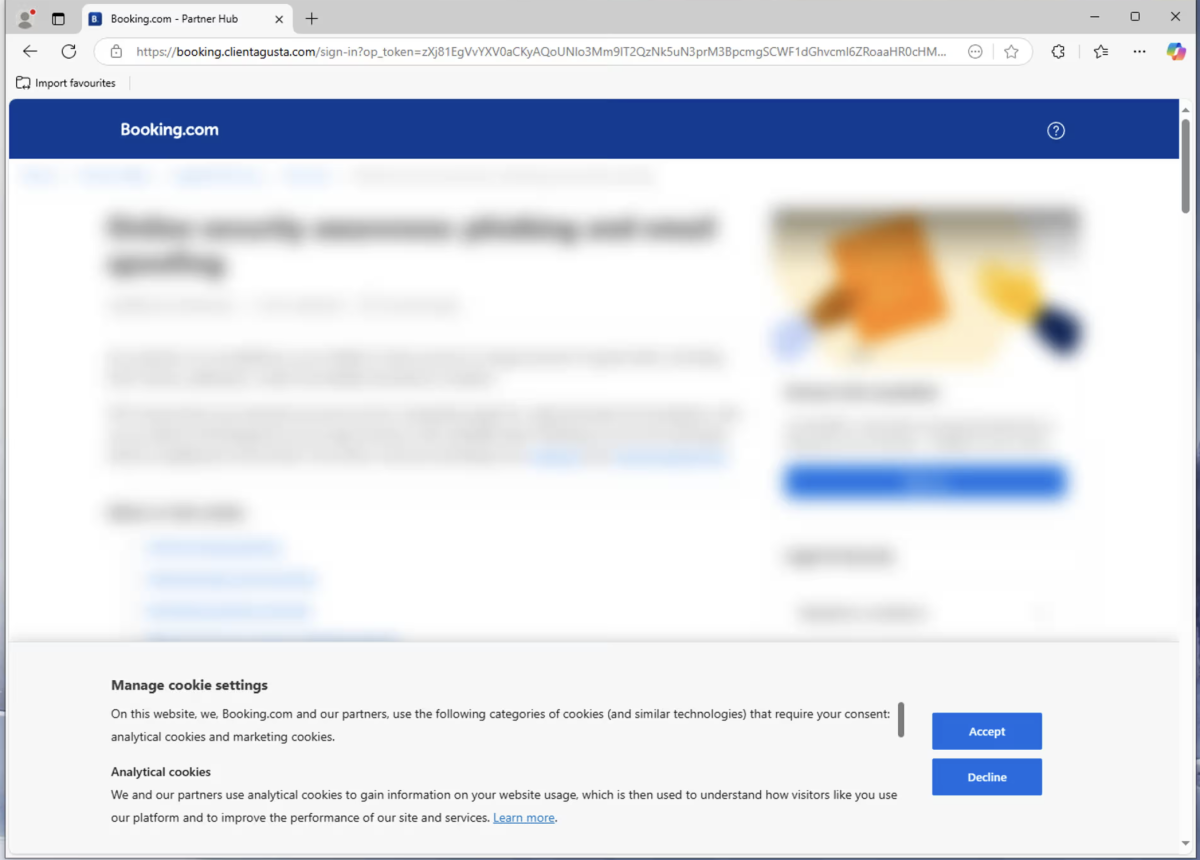Screen dimensions: 1200x860
Task: Open the browser Extensions icon
Action: pos(1058,52)
